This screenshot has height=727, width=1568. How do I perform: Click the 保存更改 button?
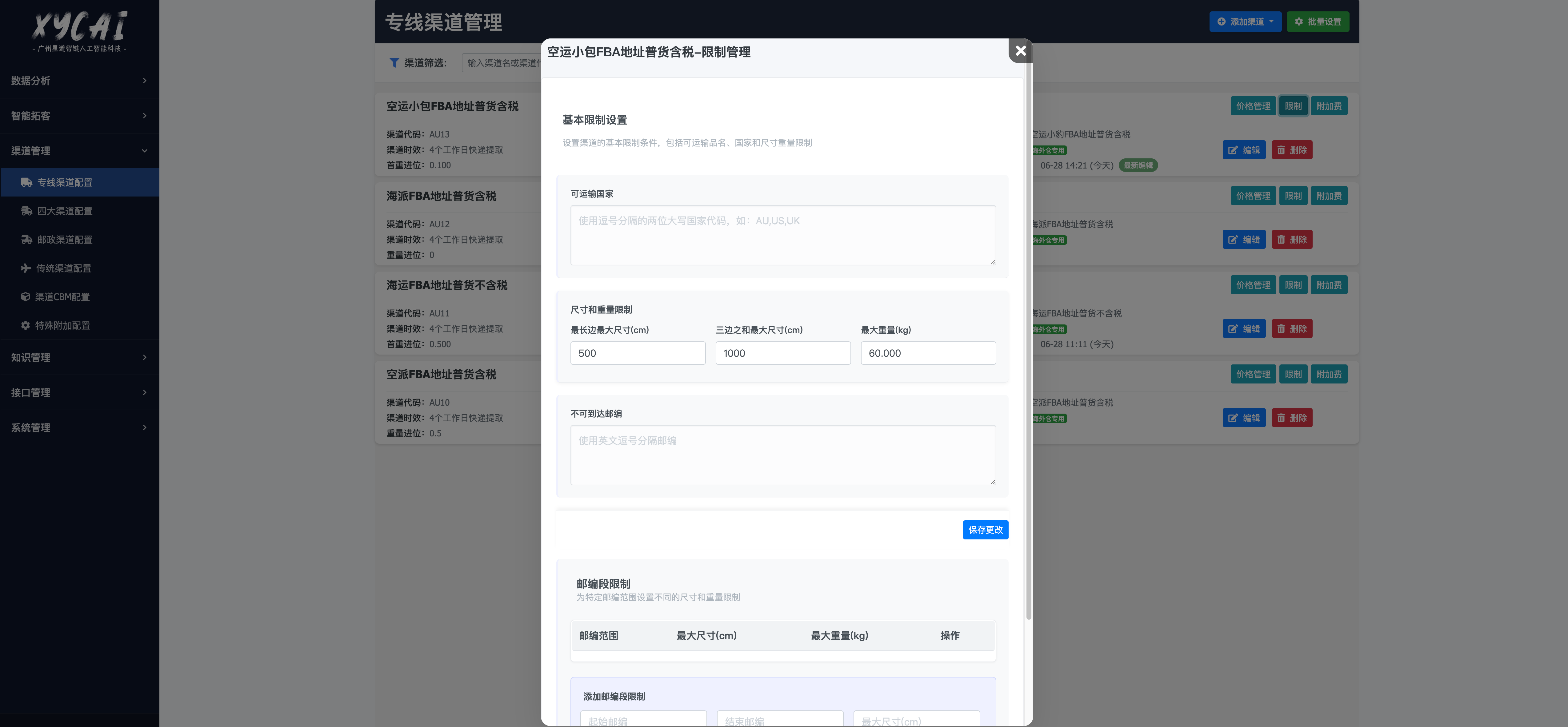(x=986, y=530)
